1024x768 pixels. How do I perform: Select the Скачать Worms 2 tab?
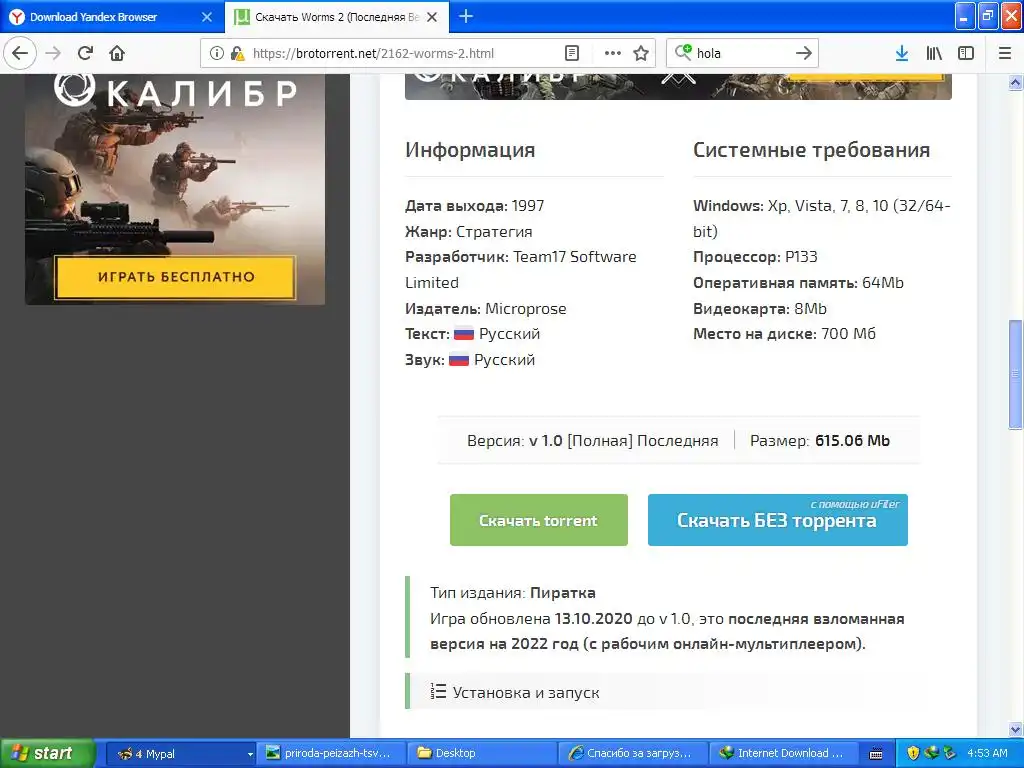coord(336,17)
